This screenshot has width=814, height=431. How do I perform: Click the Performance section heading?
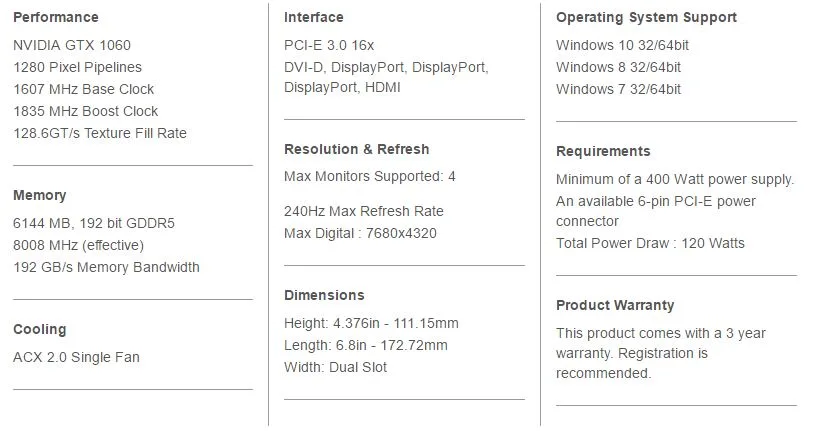click(x=55, y=17)
